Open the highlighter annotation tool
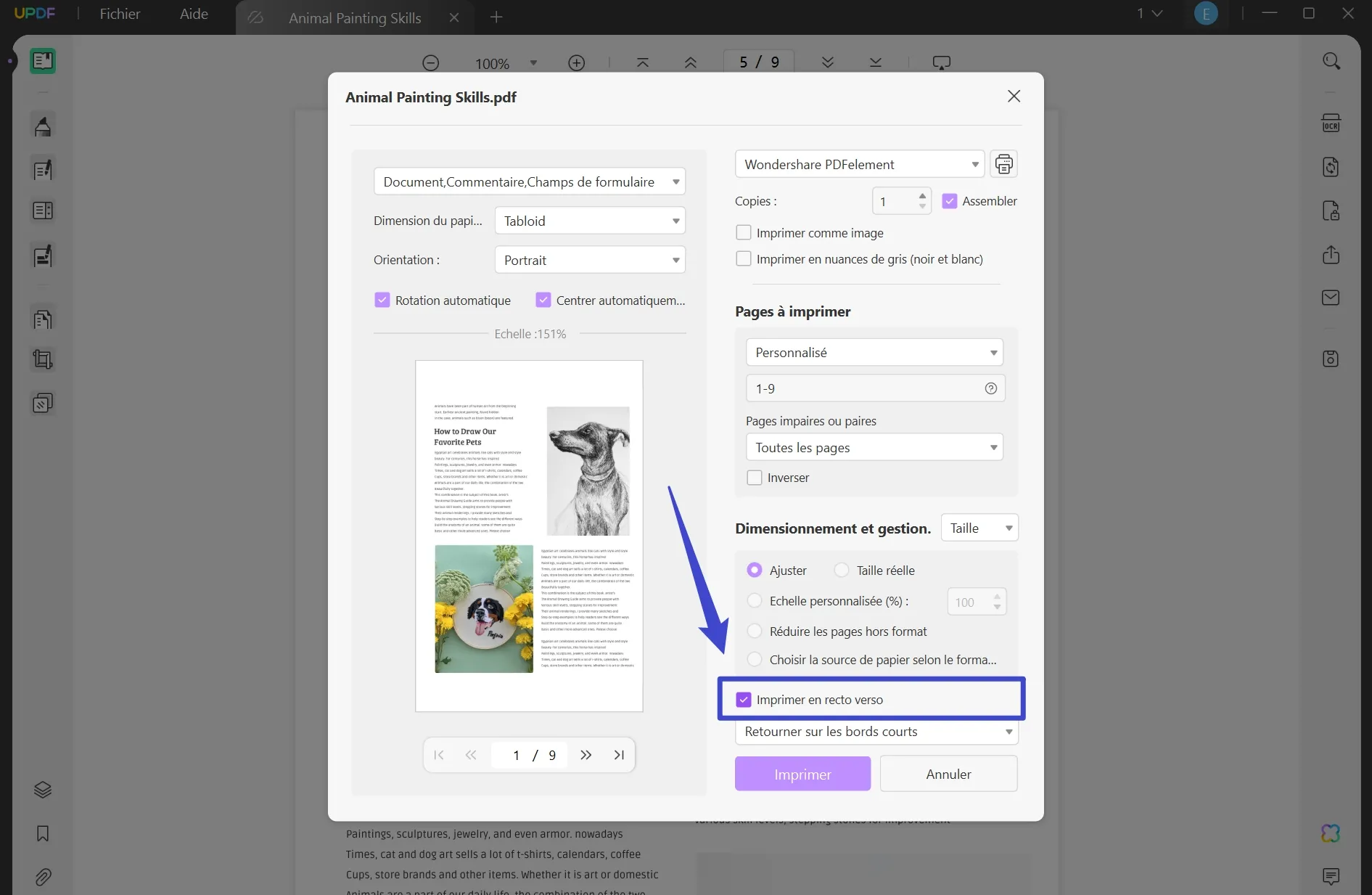This screenshot has width=1372, height=895. pos(42,125)
